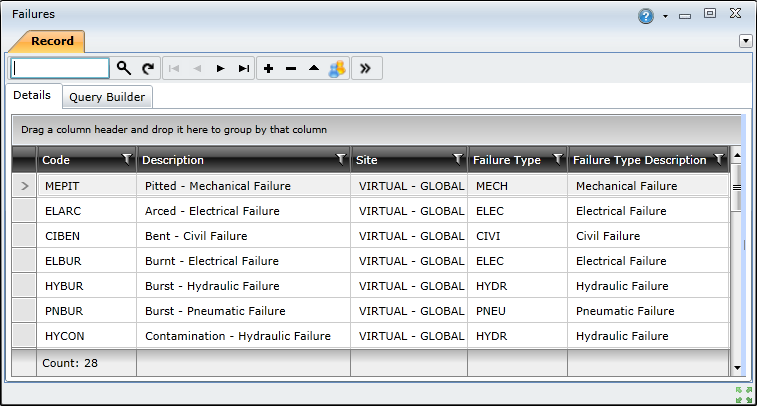The image size is (757, 406).
Task: Click the refresh arrow icon
Action: (x=148, y=68)
